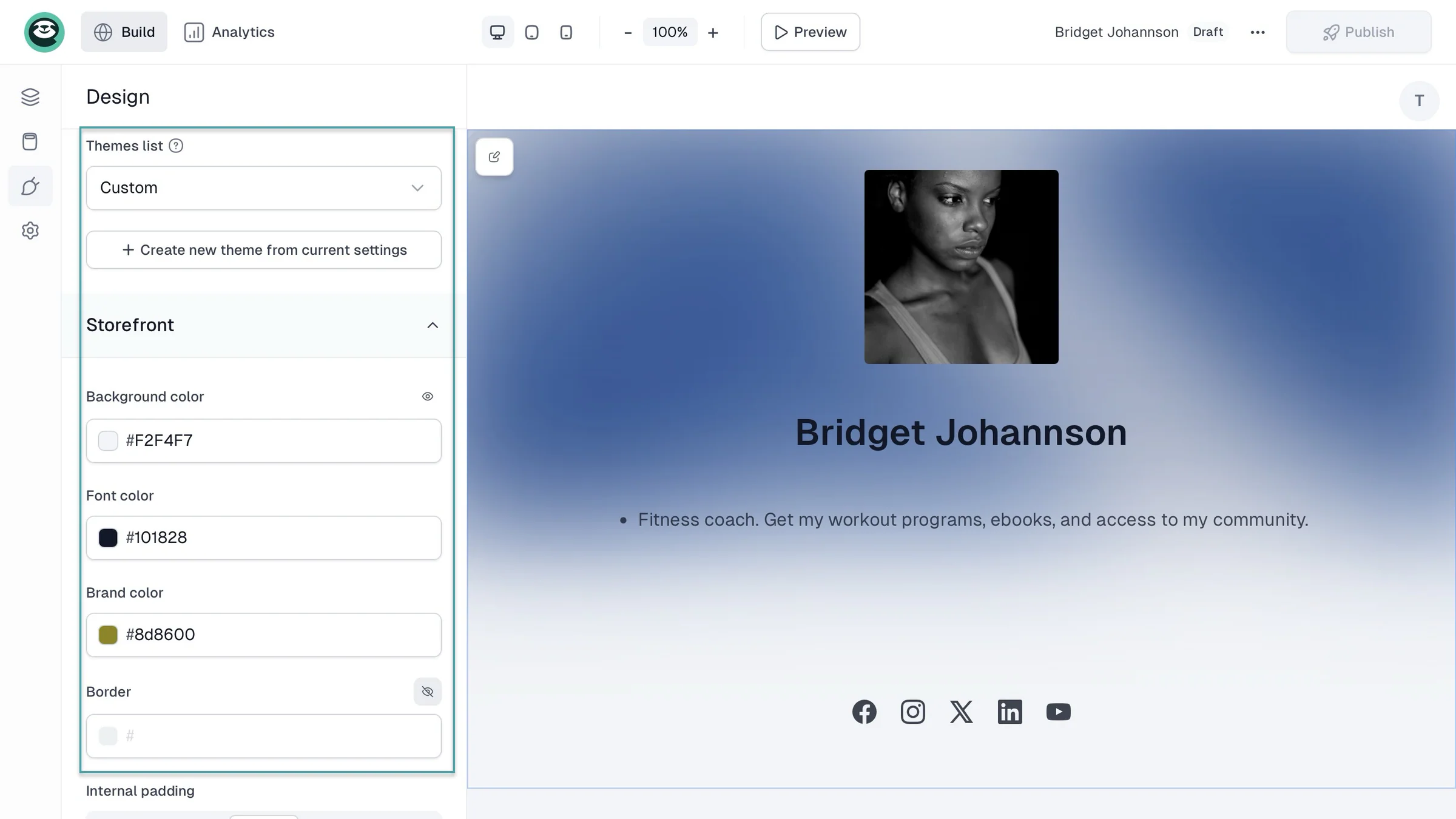The image size is (1456, 819).
Task: Click the Fitness coach description text
Action: click(973, 520)
